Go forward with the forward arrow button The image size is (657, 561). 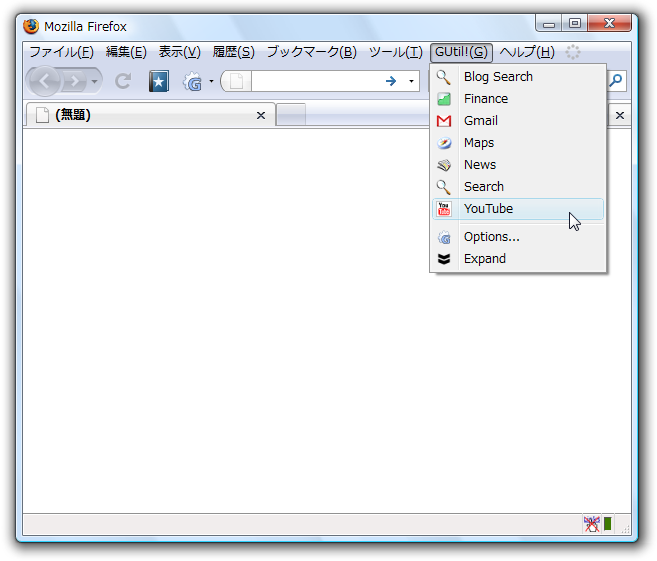(x=75, y=81)
